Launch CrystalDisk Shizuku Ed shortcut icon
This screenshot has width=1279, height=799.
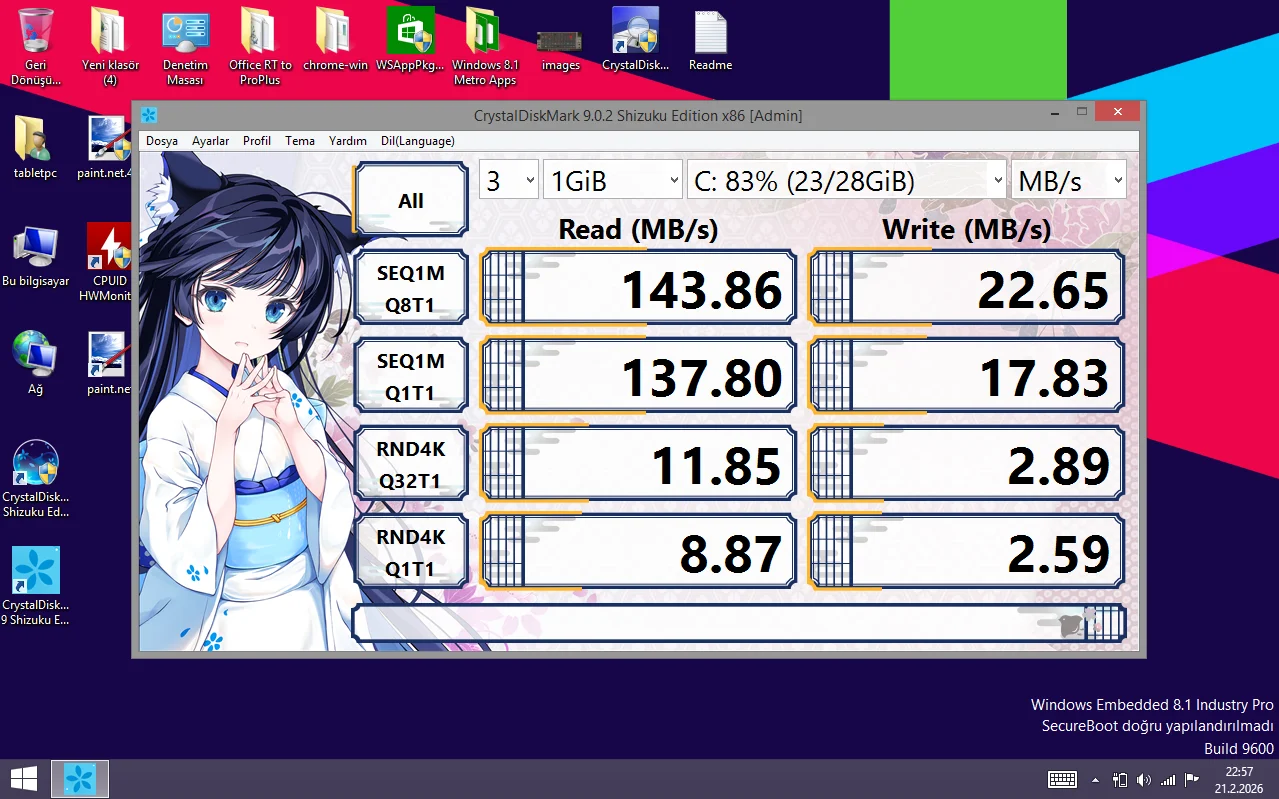tap(36, 478)
